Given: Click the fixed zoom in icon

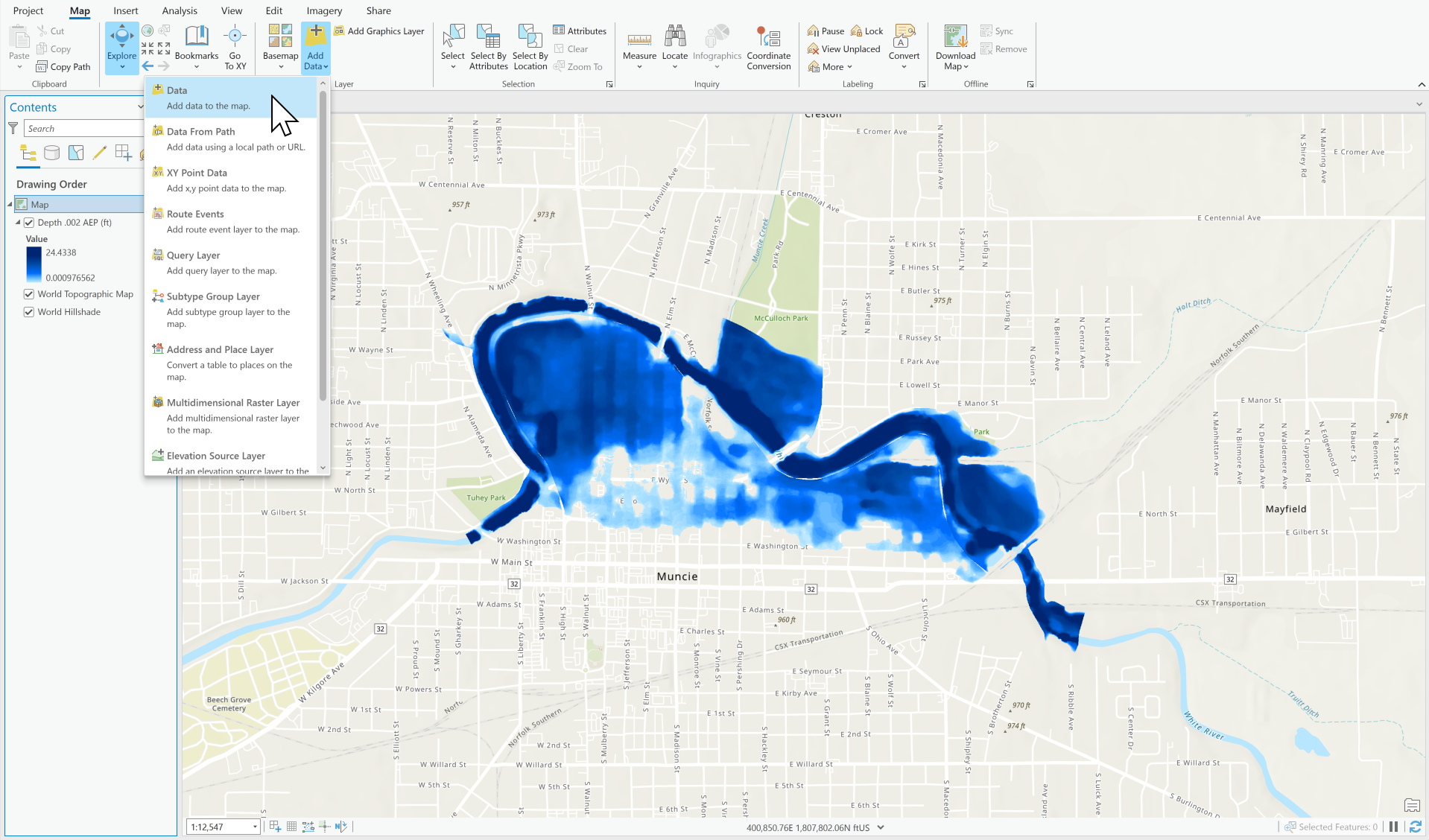Looking at the screenshot, I should pos(148,48).
